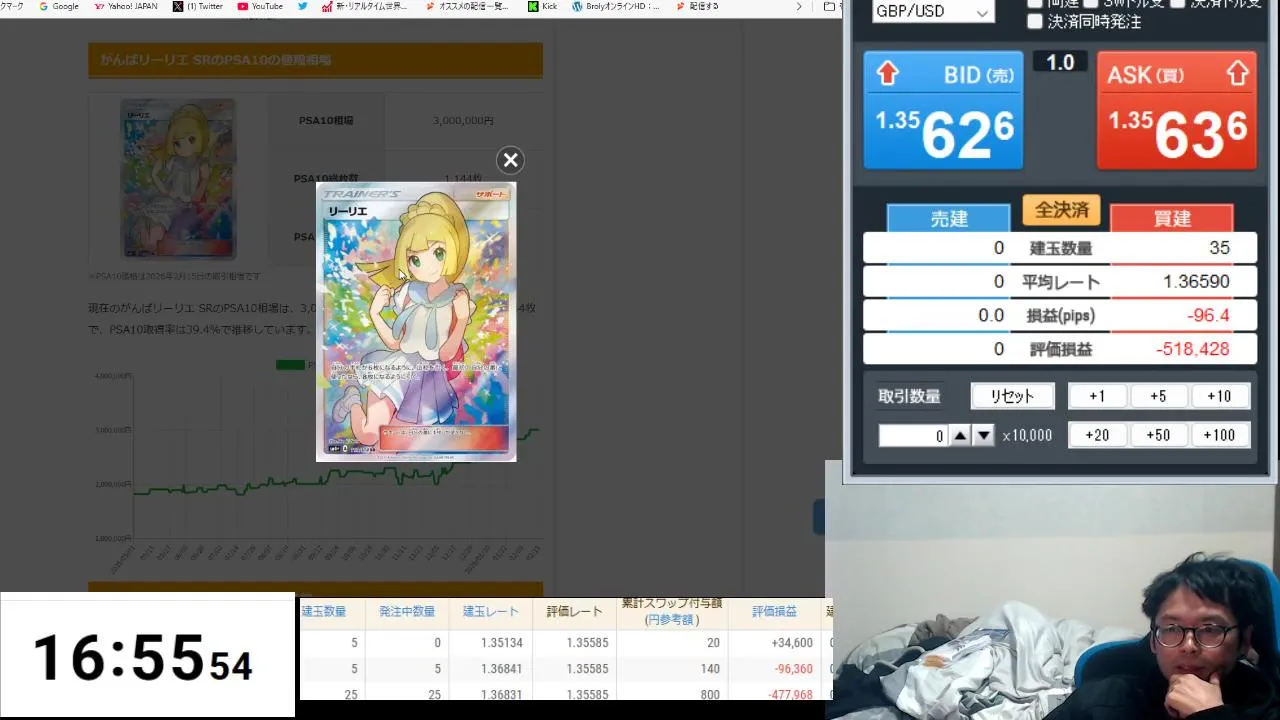Open the bookmarks folder icon
The width and height of the screenshot is (1280, 720).
pos(830,6)
